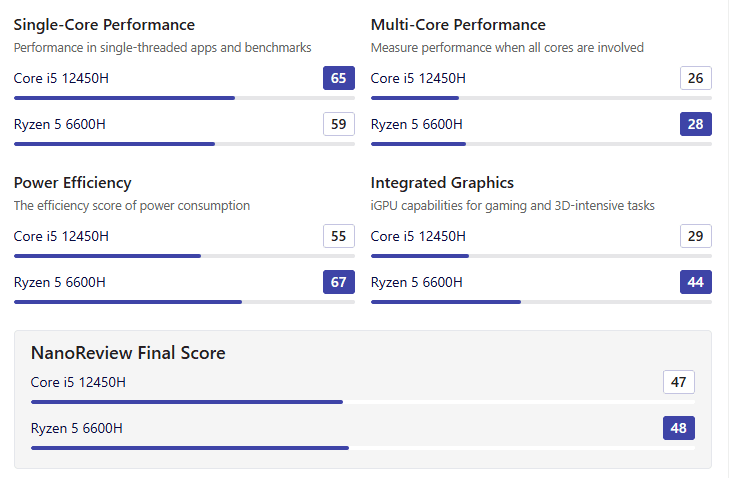The height and width of the screenshot is (478, 729).
Task: Click the Core i5 power efficiency score 55
Action: pos(339,236)
